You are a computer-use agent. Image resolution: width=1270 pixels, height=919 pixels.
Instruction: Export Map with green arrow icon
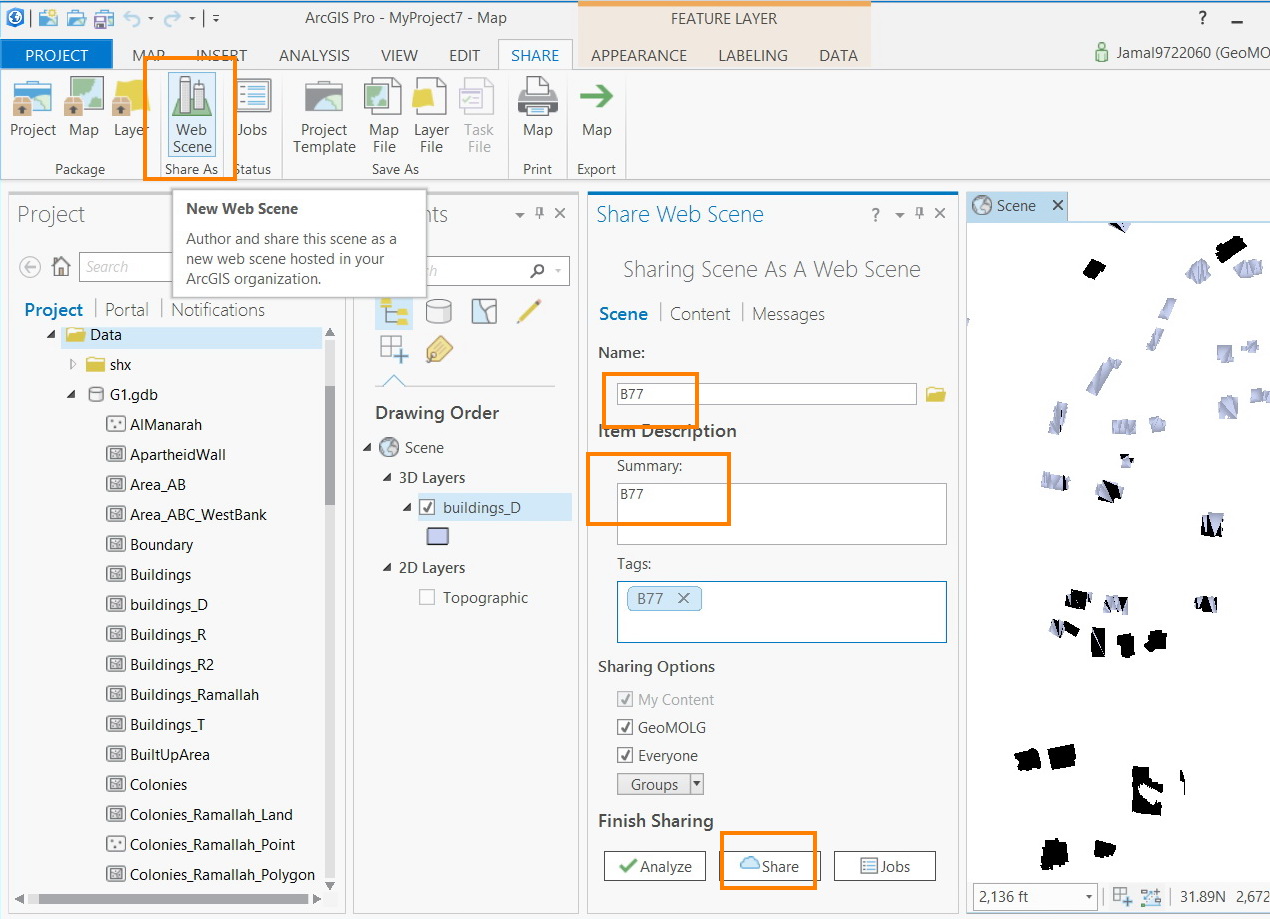(596, 108)
